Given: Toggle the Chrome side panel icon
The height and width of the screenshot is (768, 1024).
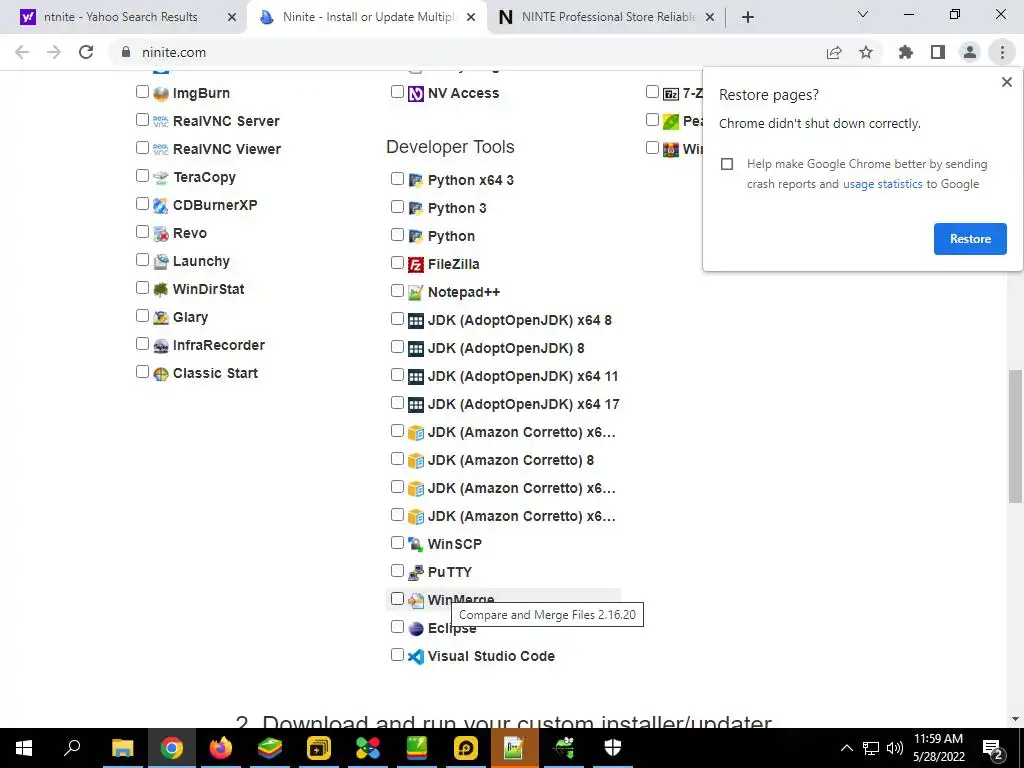Looking at the screenshot, I should tap(938, 52).
